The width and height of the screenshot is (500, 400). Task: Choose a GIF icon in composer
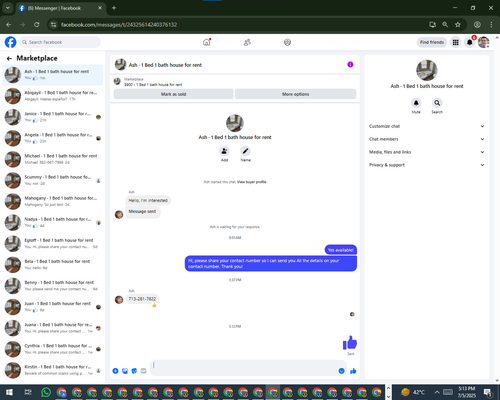[x=143, y=371]
